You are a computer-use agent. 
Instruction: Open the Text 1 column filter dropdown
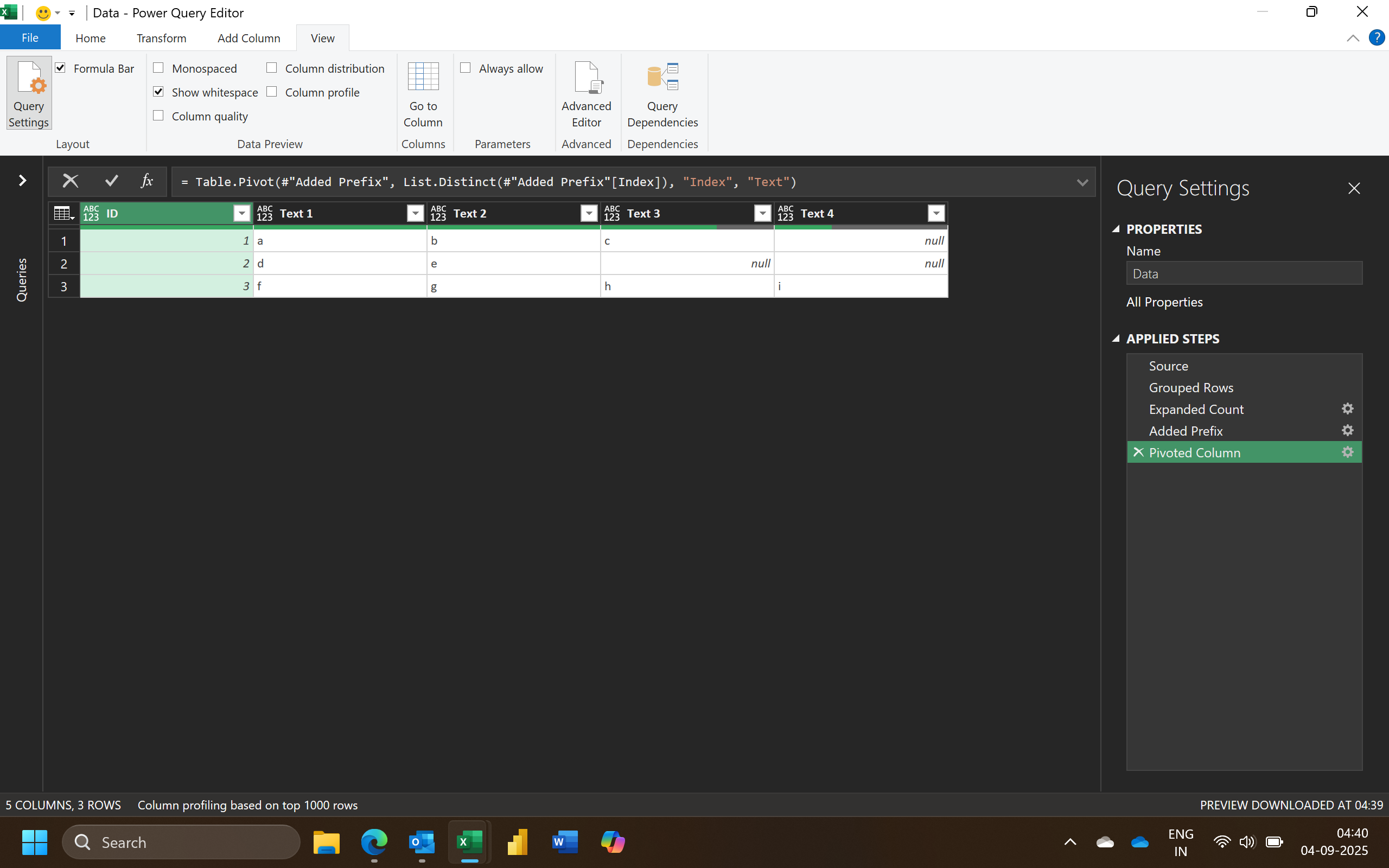click(415, 214)
